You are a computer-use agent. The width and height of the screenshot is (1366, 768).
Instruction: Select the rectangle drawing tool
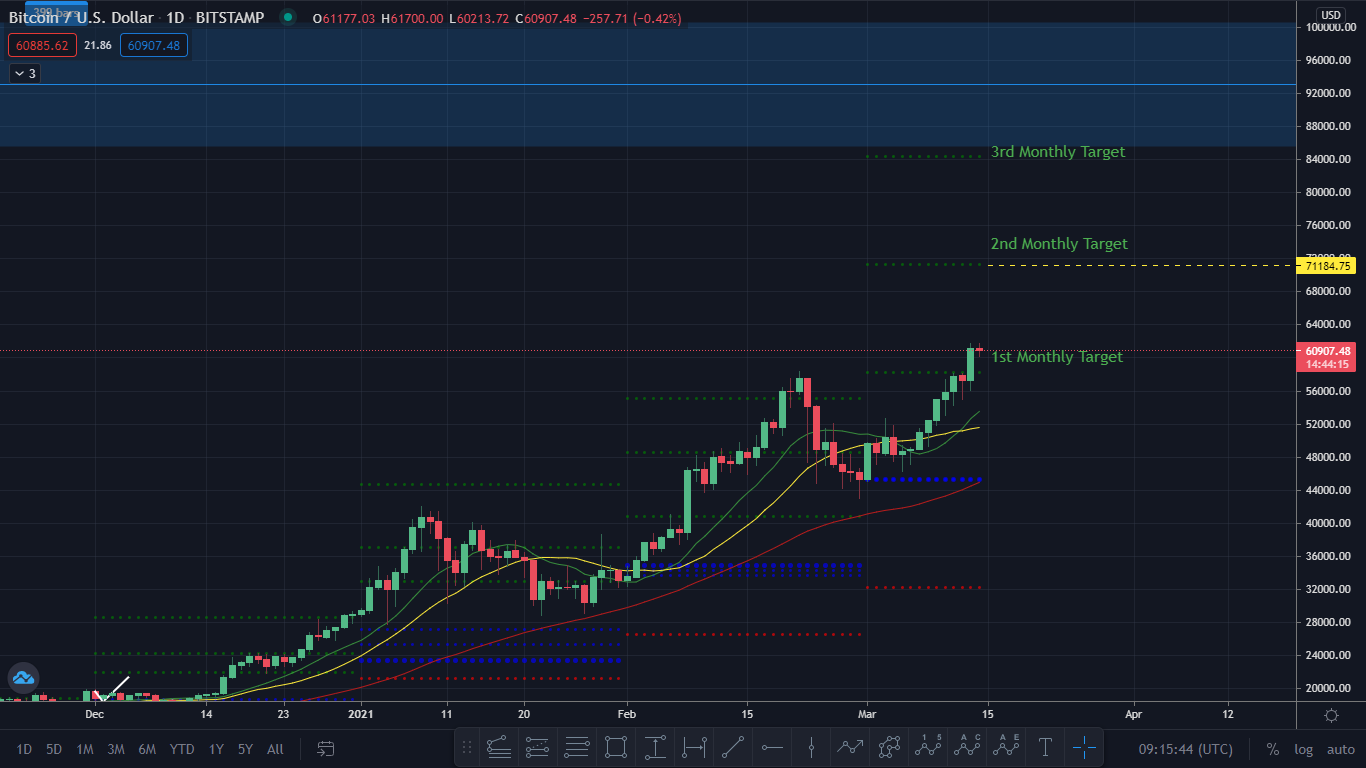click(616, 746)
